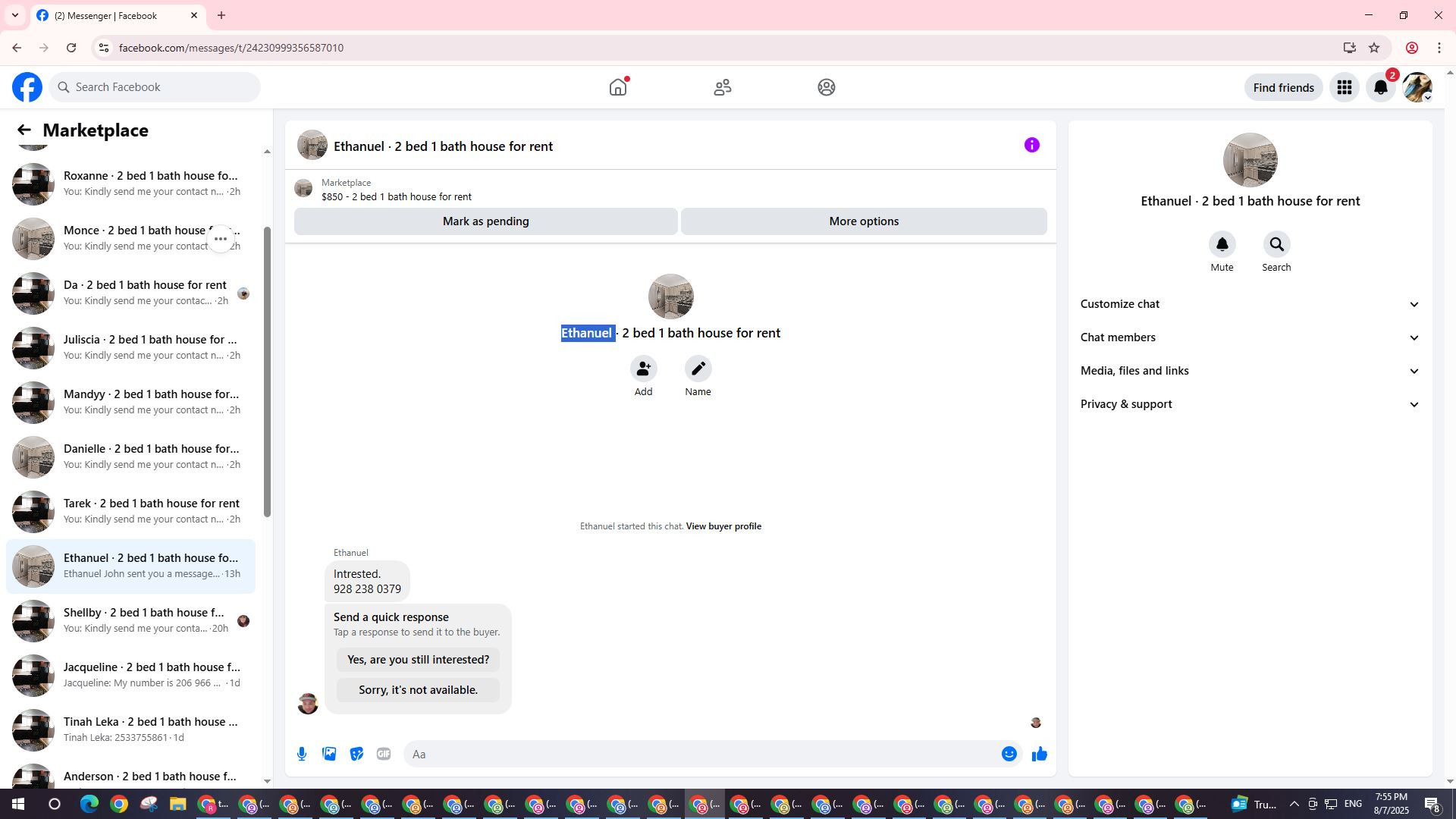The height and width of the screenshot is (819, 1456).
Task: Open Tarek chat conversation
Action: (130, 511)
